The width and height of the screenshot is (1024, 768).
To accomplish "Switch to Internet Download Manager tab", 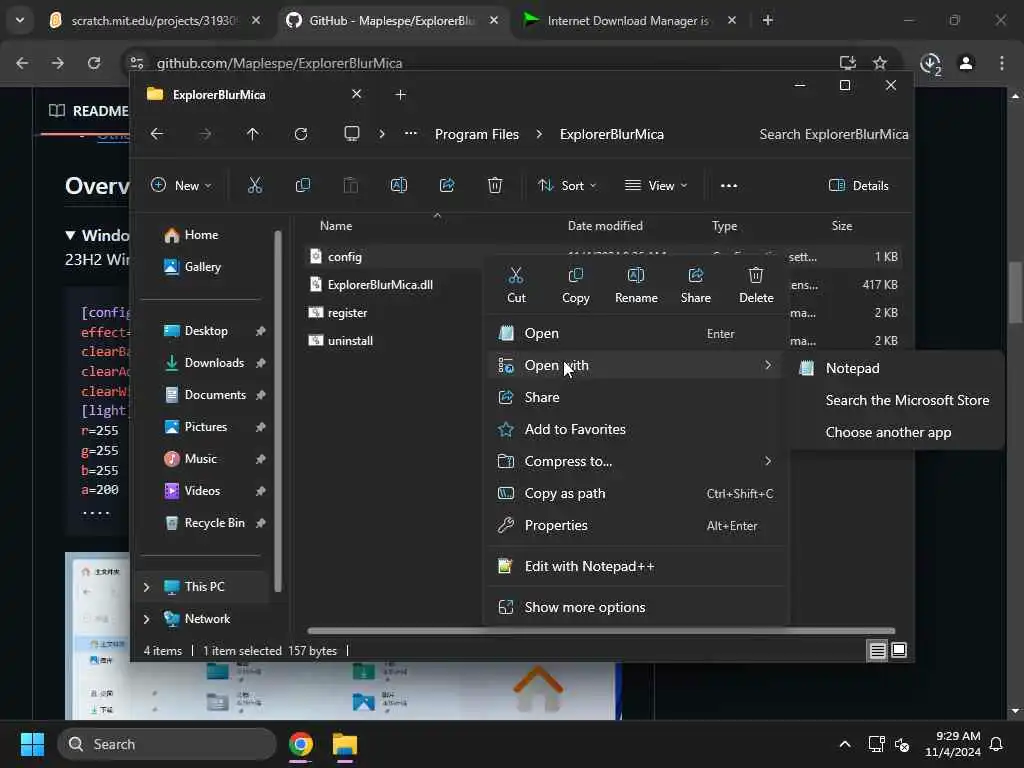I will (628, 21).
